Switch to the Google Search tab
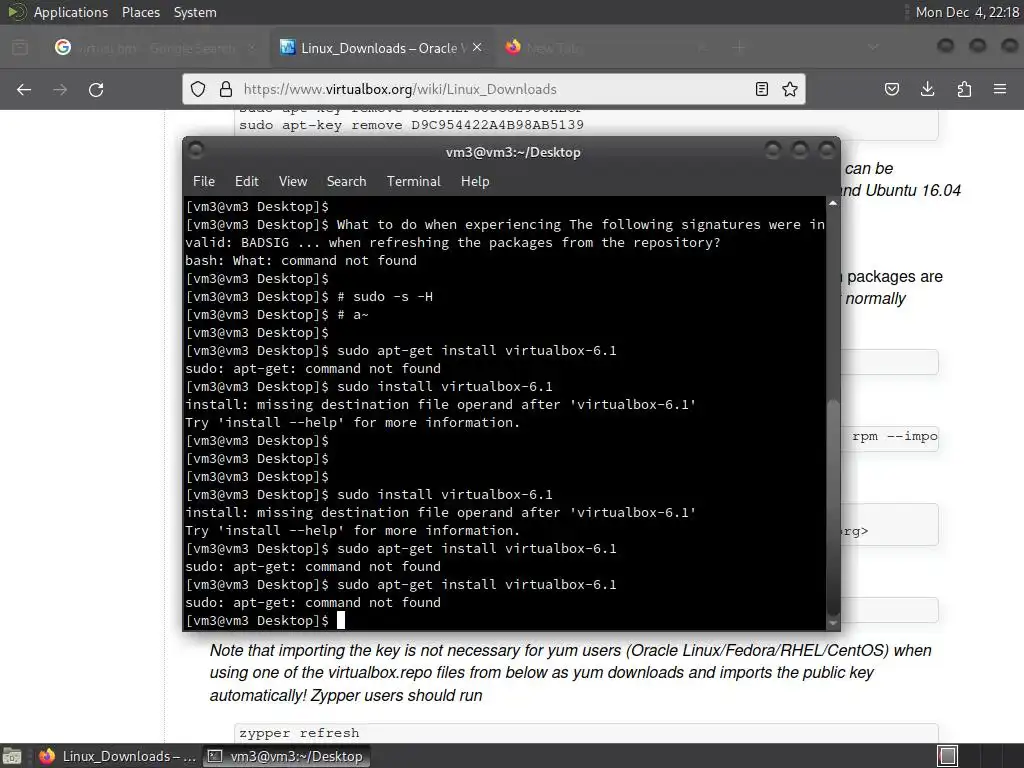This screenshot has height=768, width=1024. coord(154,48)
